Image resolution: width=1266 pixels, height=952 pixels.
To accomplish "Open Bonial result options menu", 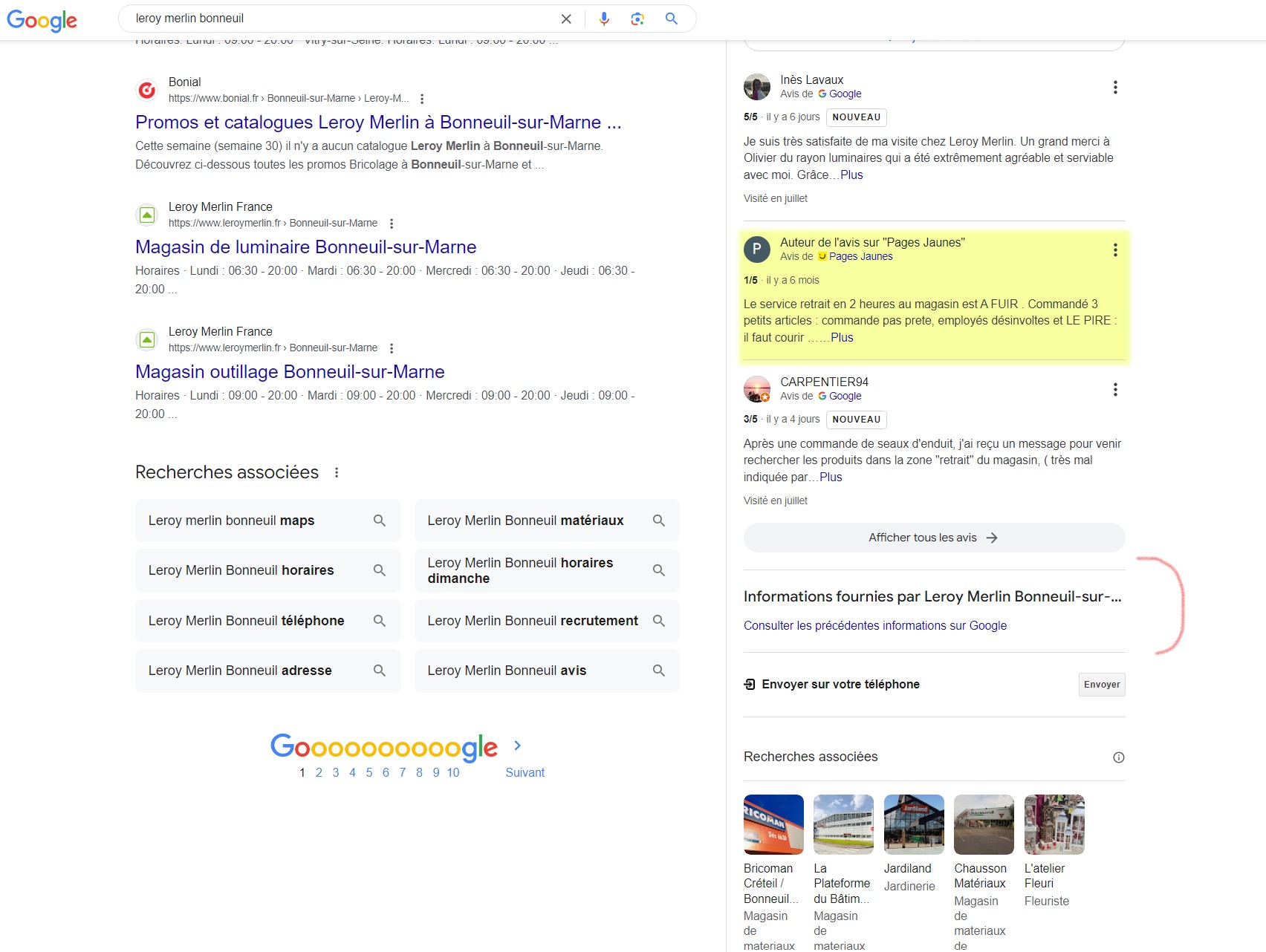I will 422,99.
